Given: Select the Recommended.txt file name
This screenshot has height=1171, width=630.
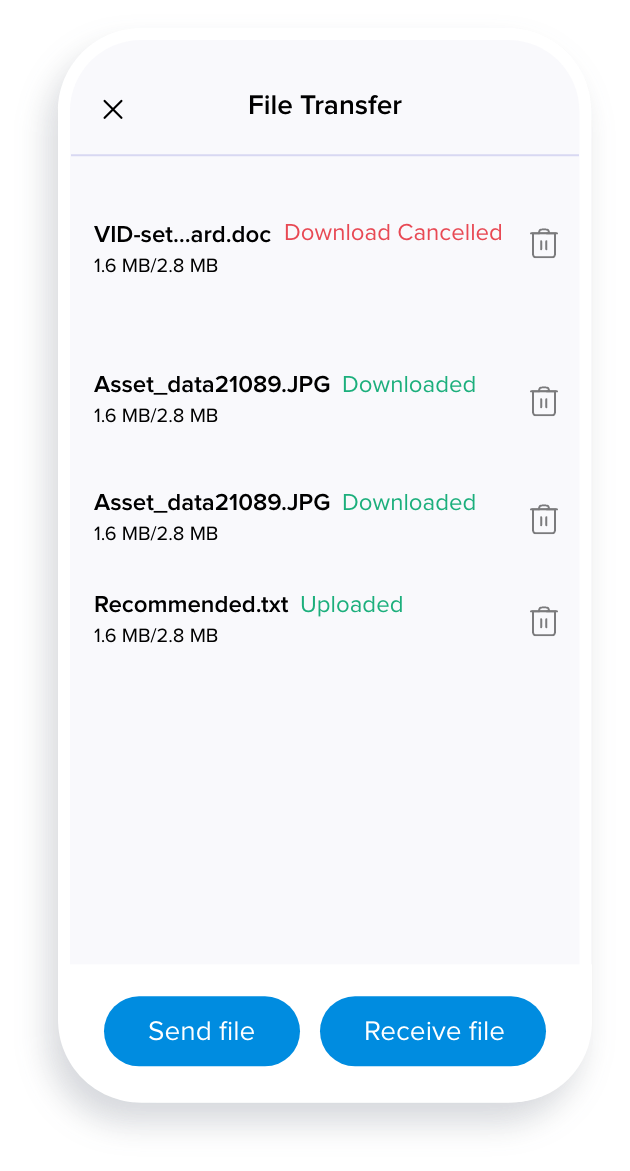Looking at the screenshot, I should tap(191, 604).
